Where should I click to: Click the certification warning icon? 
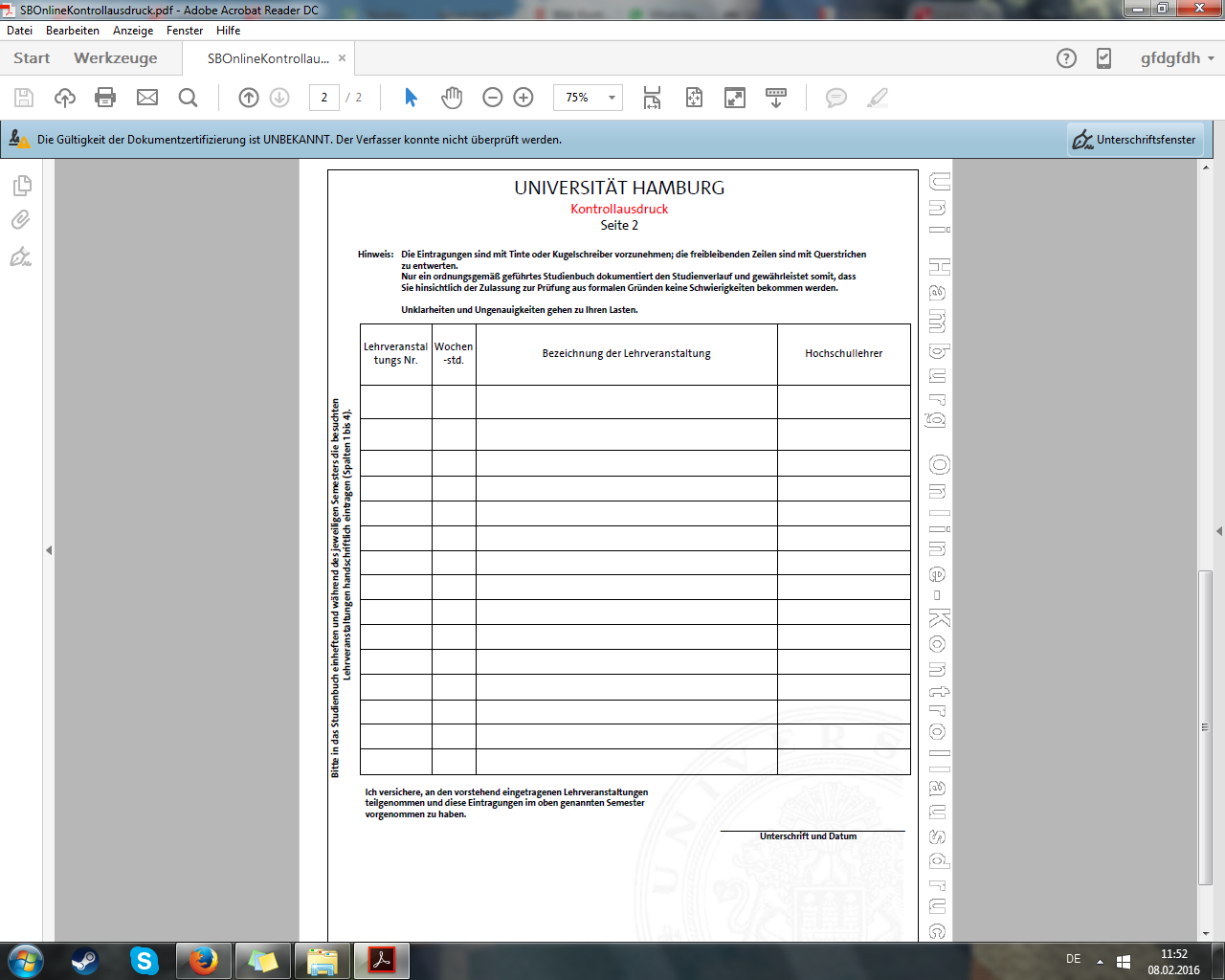(x=19, y=140)
